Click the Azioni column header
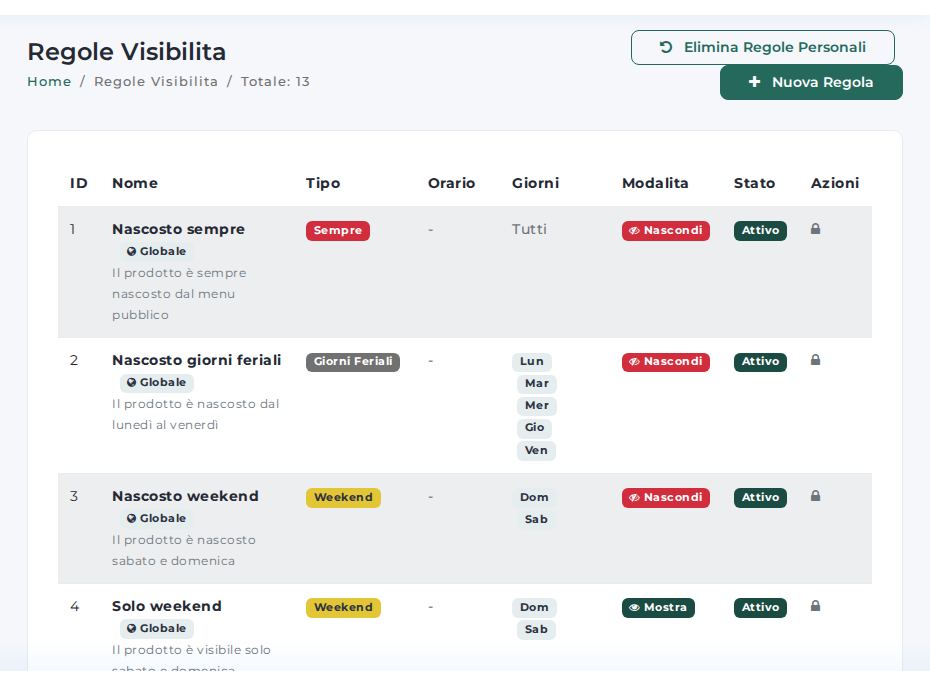Image resolution: width=930 pixels, height=675 pixels. pyautogui.click(x=835, y=183)
